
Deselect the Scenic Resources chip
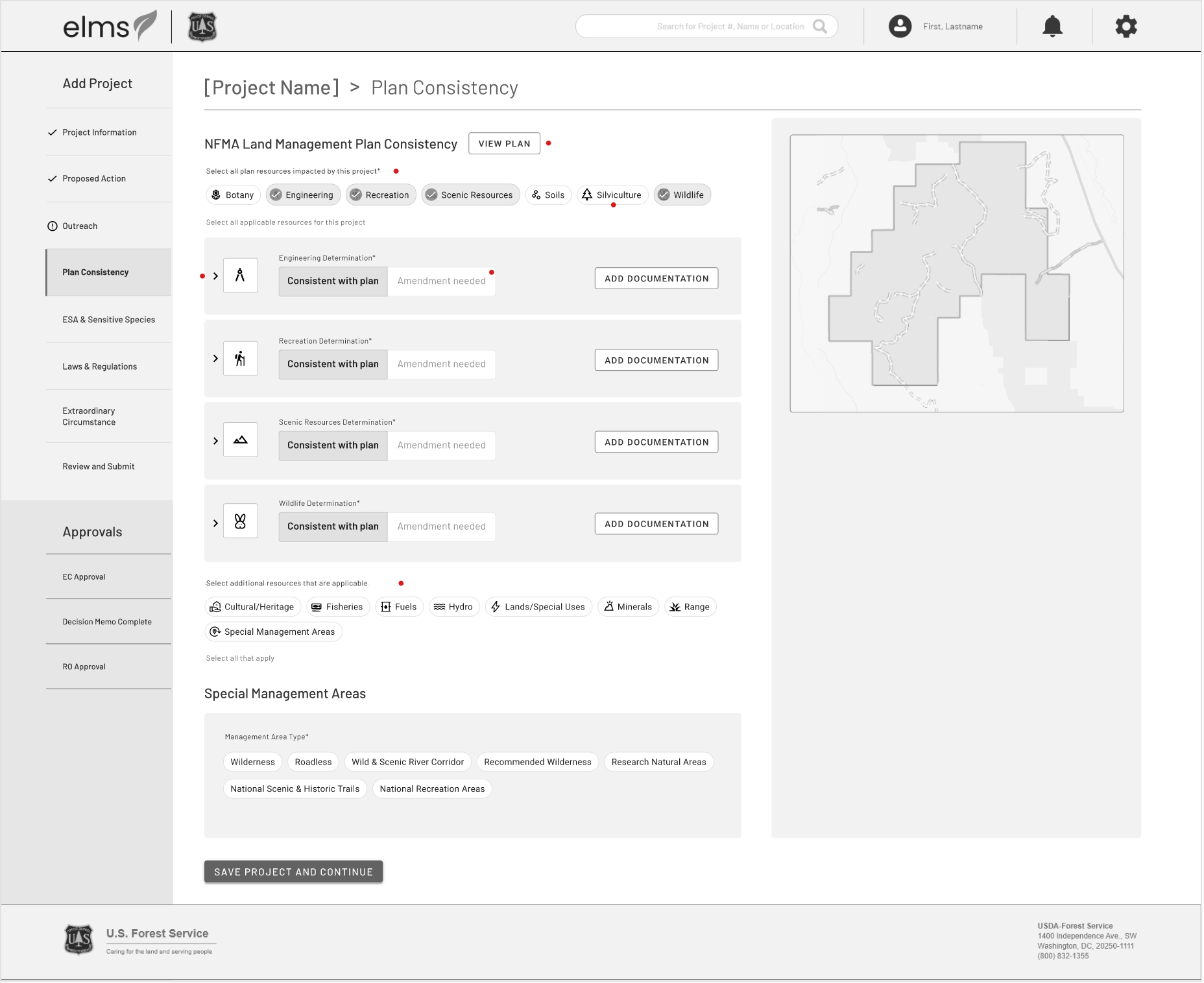[x=470, y=195]
